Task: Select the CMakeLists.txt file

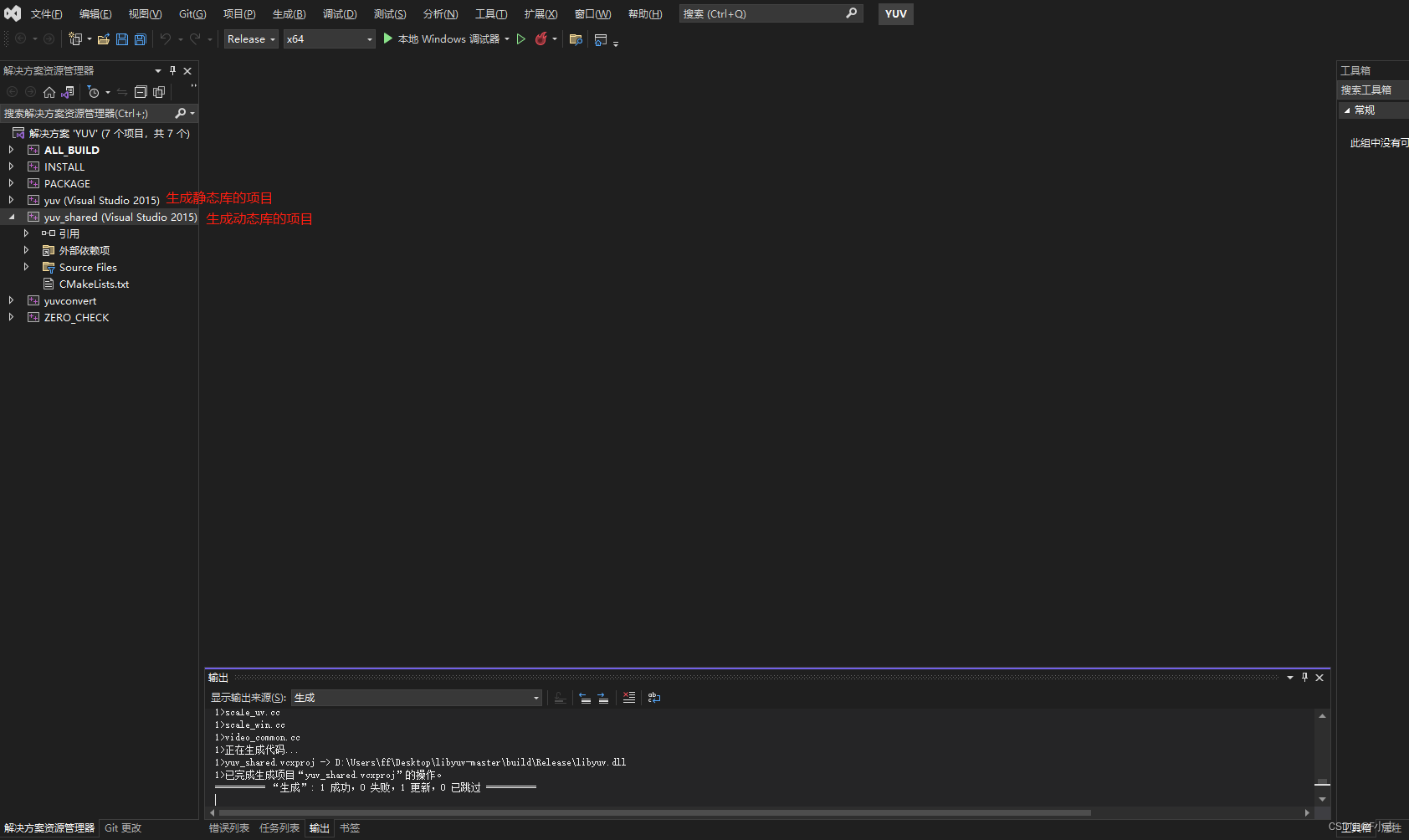Action: (x=94, y=284)
